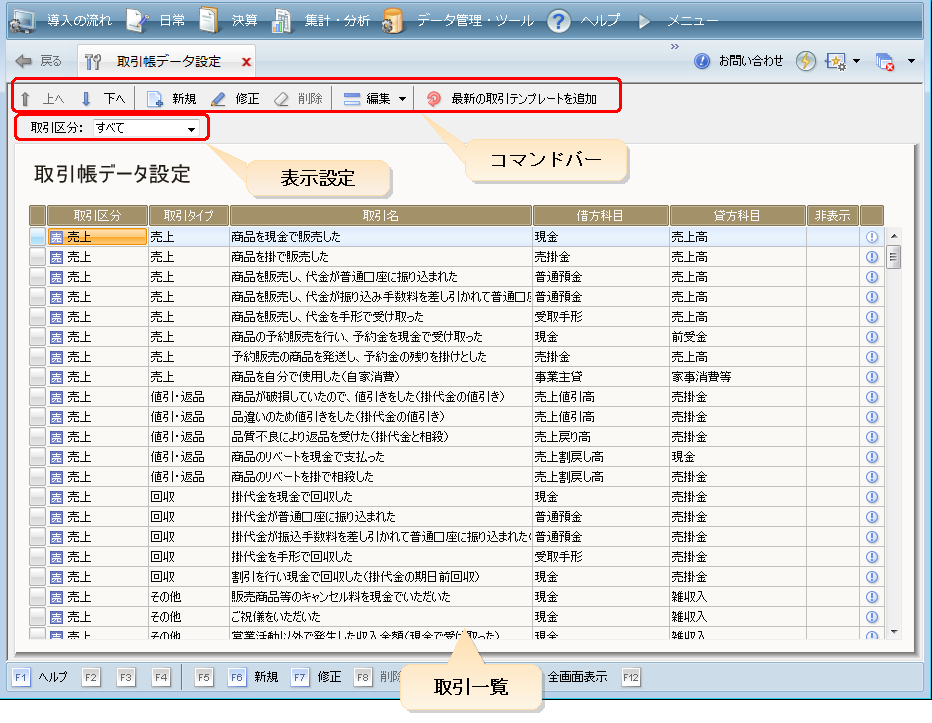Click info icon for 商品を自分で使用した(自家消費)

[872, 377]
